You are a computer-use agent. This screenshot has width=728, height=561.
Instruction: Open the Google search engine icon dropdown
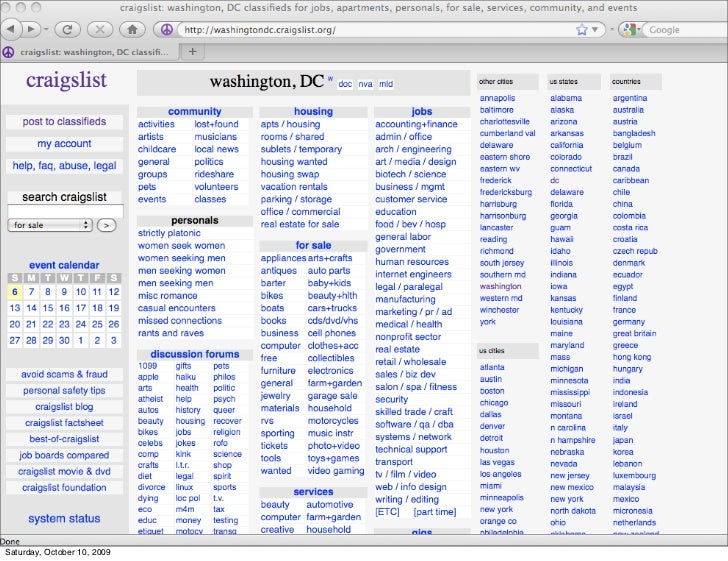(630, 30)
